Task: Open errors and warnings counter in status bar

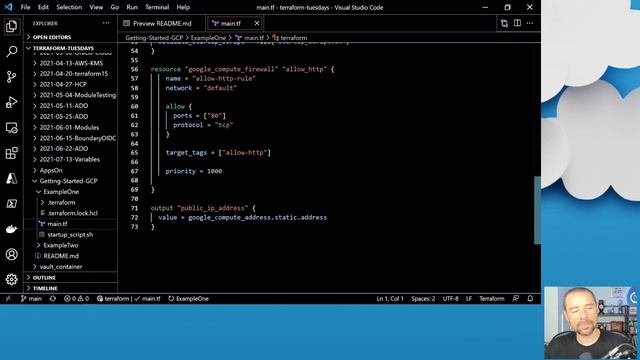Action: tap(76, 299)
